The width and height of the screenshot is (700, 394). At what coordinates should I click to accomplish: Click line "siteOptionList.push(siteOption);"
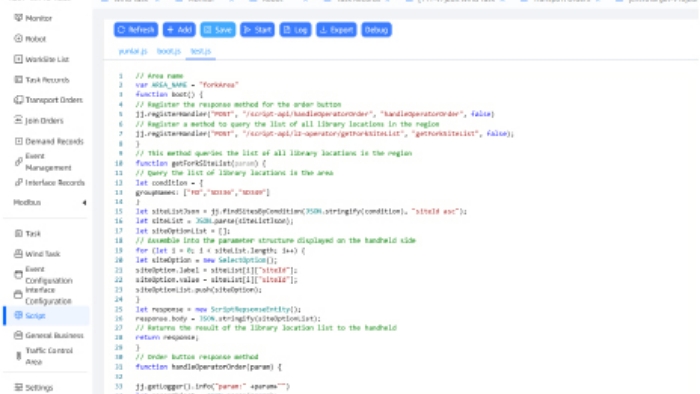[199, 290]
